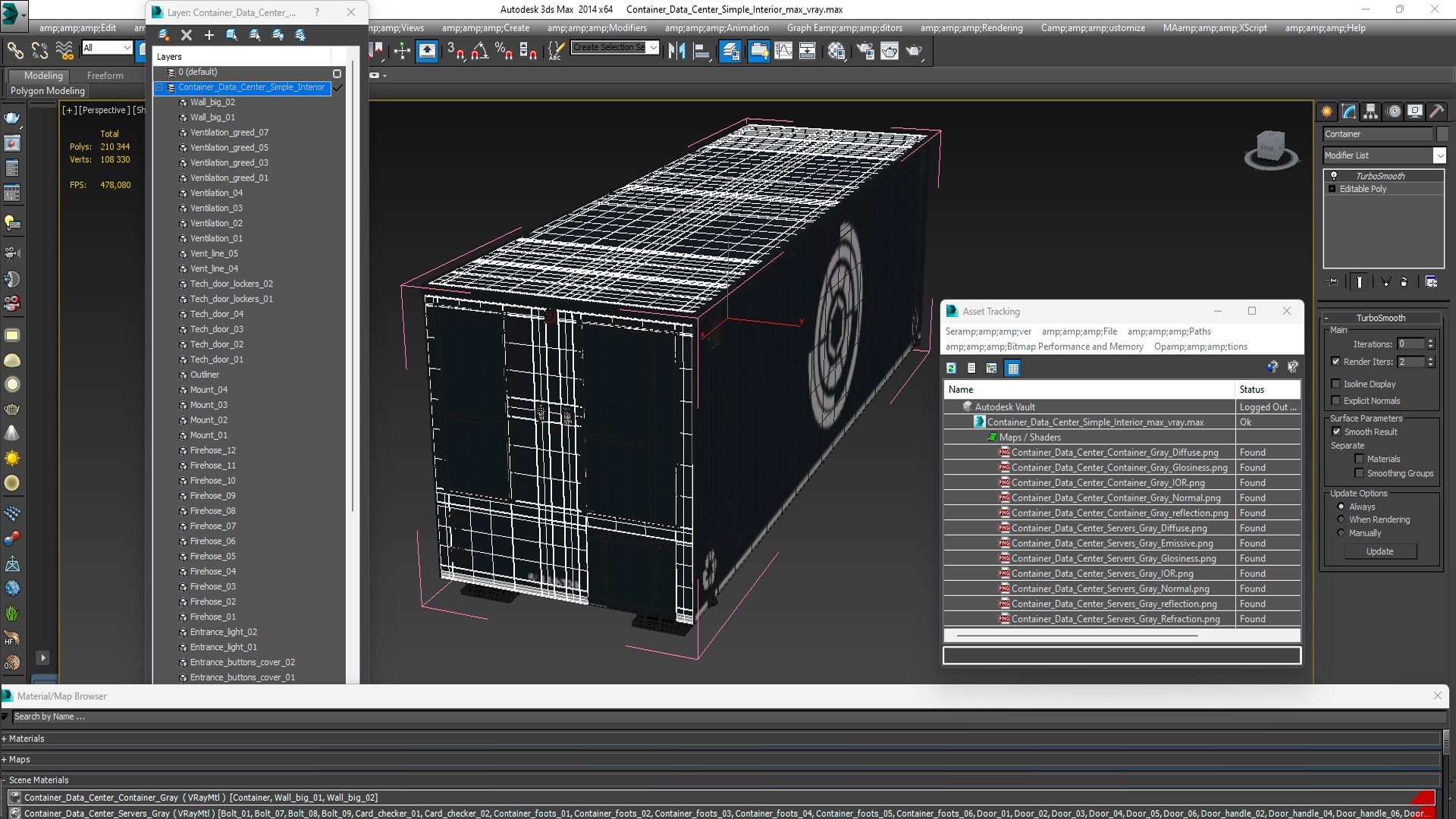Collapse Scene Materials section
This screenshot has height=819, width=1456.
5,780
